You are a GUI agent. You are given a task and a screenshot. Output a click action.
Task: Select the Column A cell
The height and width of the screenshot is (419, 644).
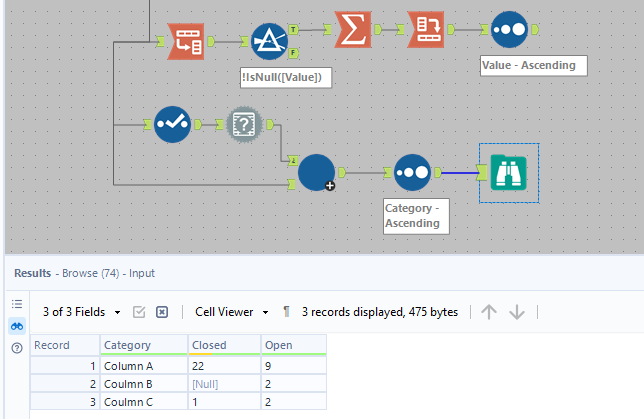point(144,366)
